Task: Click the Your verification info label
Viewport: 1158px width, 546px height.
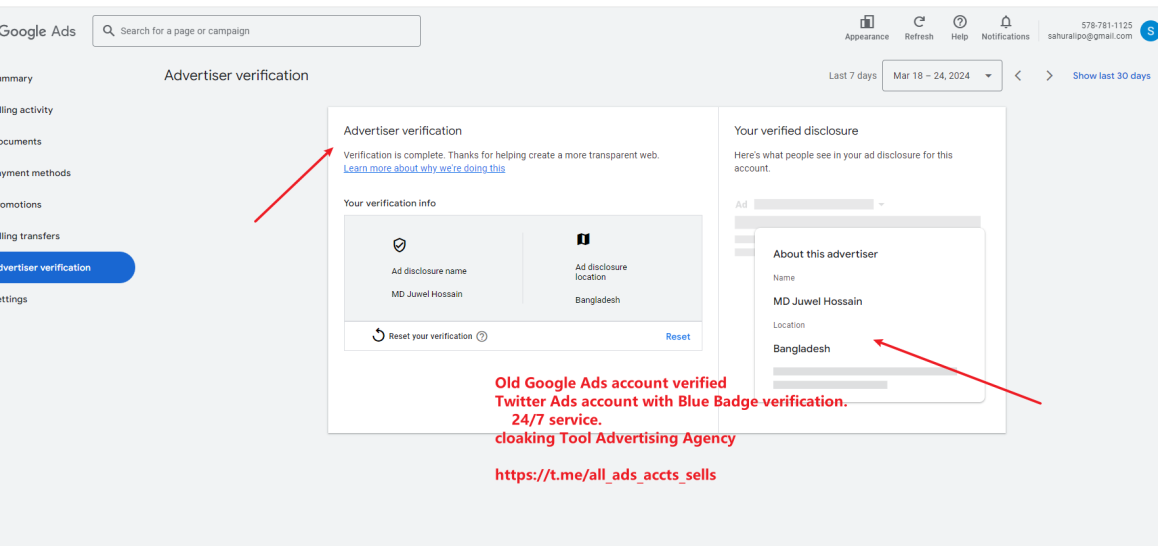Action: pyautogui.click(x=389, y=203)
